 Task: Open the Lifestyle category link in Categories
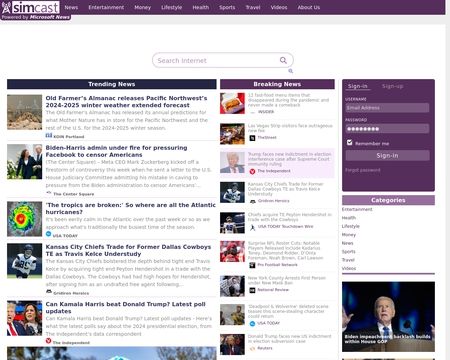pos(351,226)
